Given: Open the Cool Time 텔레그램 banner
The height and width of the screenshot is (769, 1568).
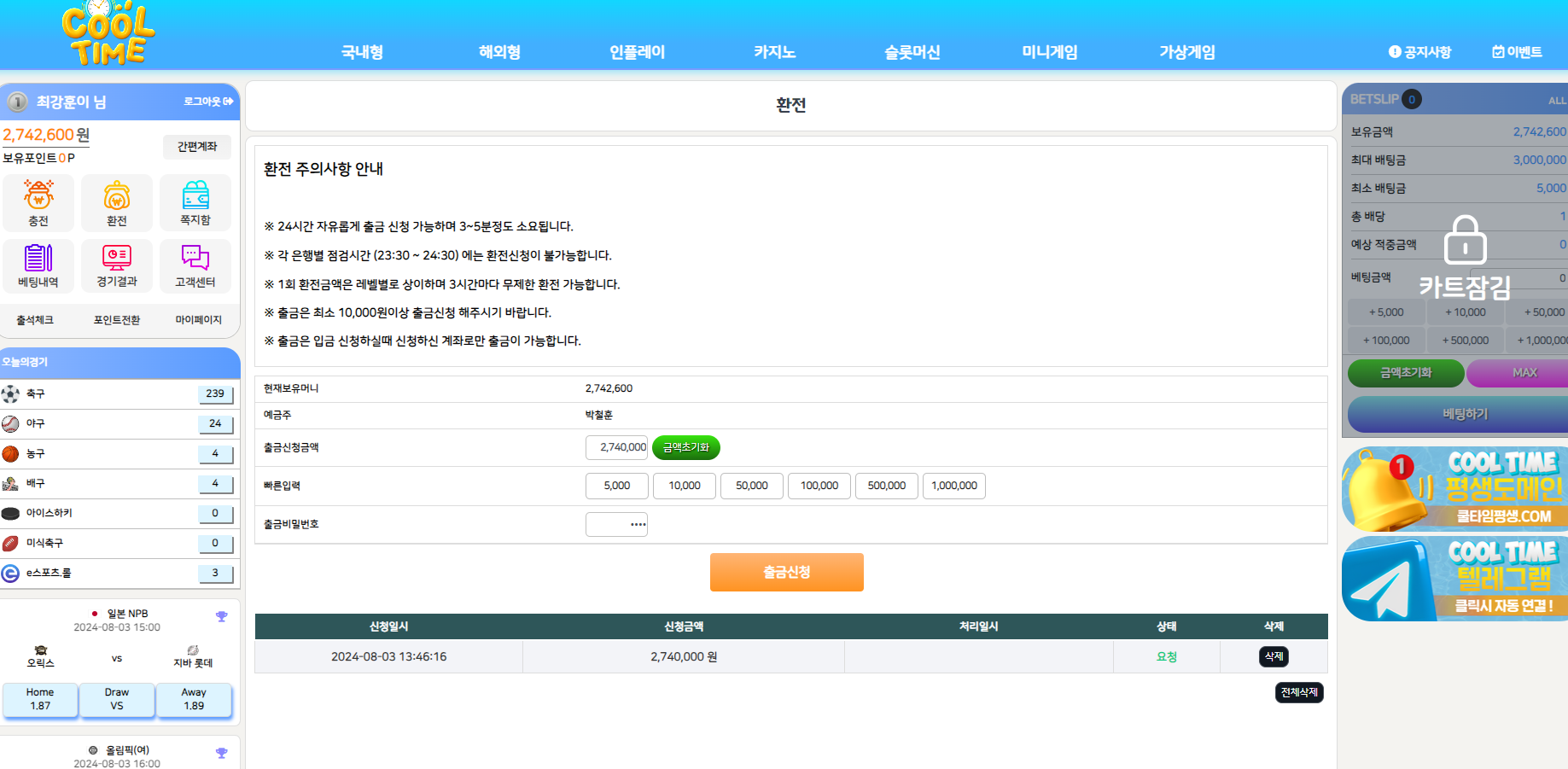Looking at the screenshot, I should (x=1454, y=579).
